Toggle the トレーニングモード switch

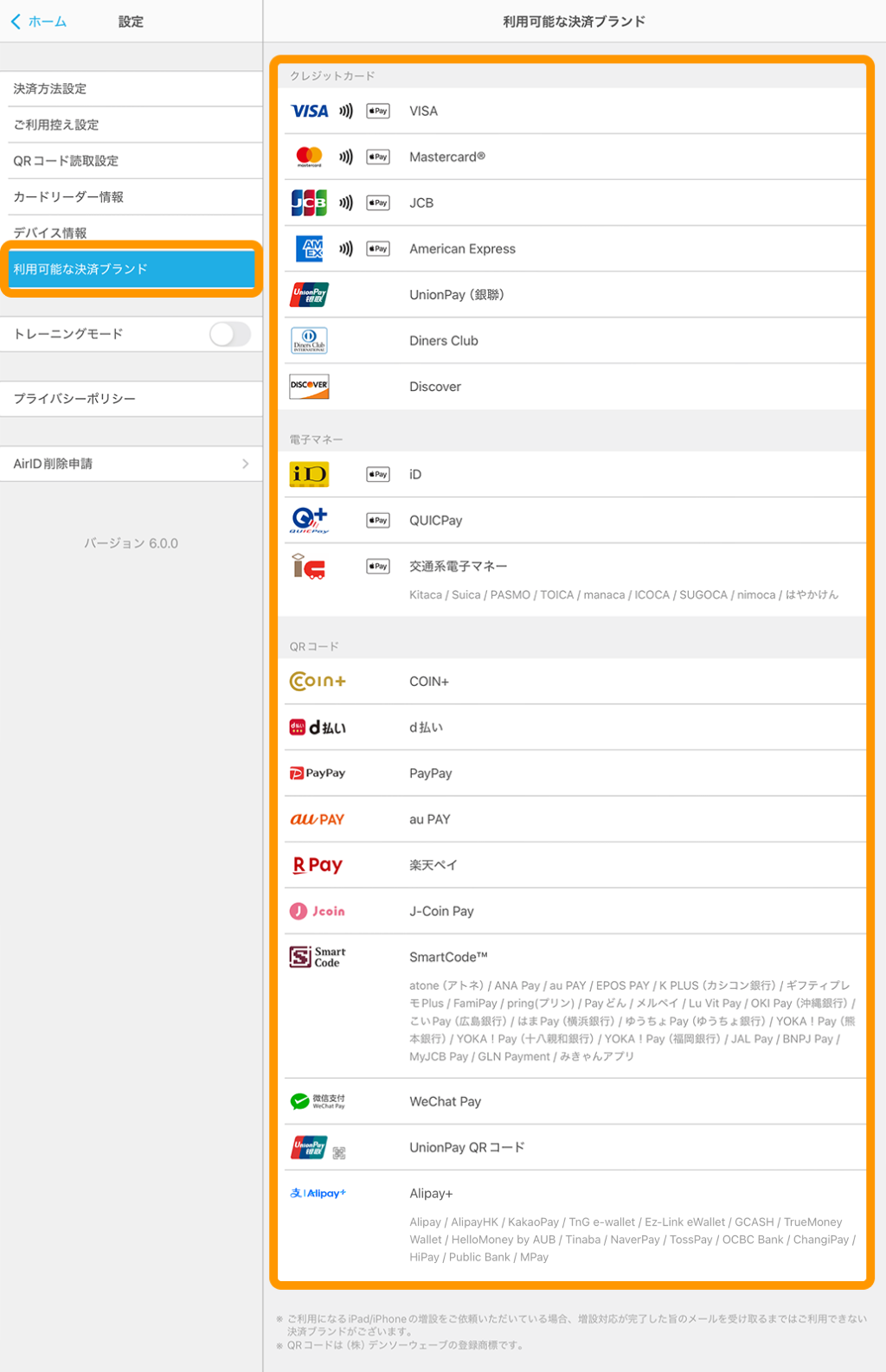point(229,334)
